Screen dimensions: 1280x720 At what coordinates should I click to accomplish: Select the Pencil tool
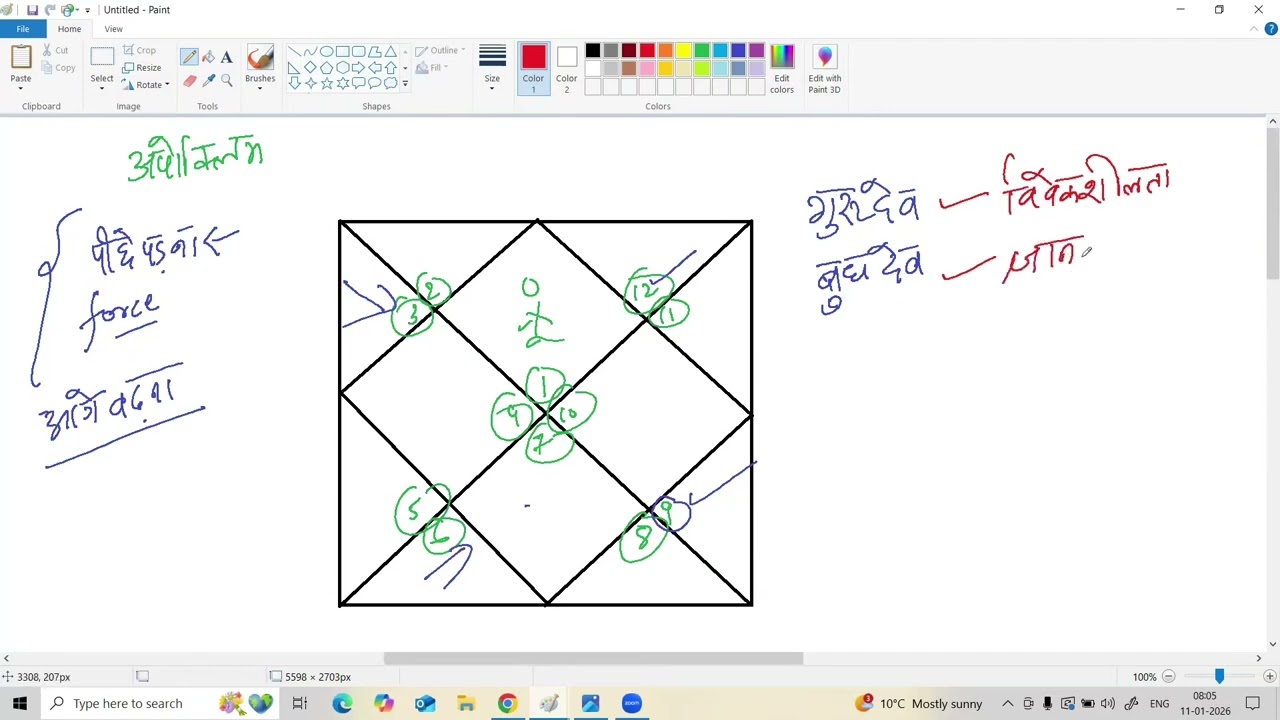tap(189, 57)
